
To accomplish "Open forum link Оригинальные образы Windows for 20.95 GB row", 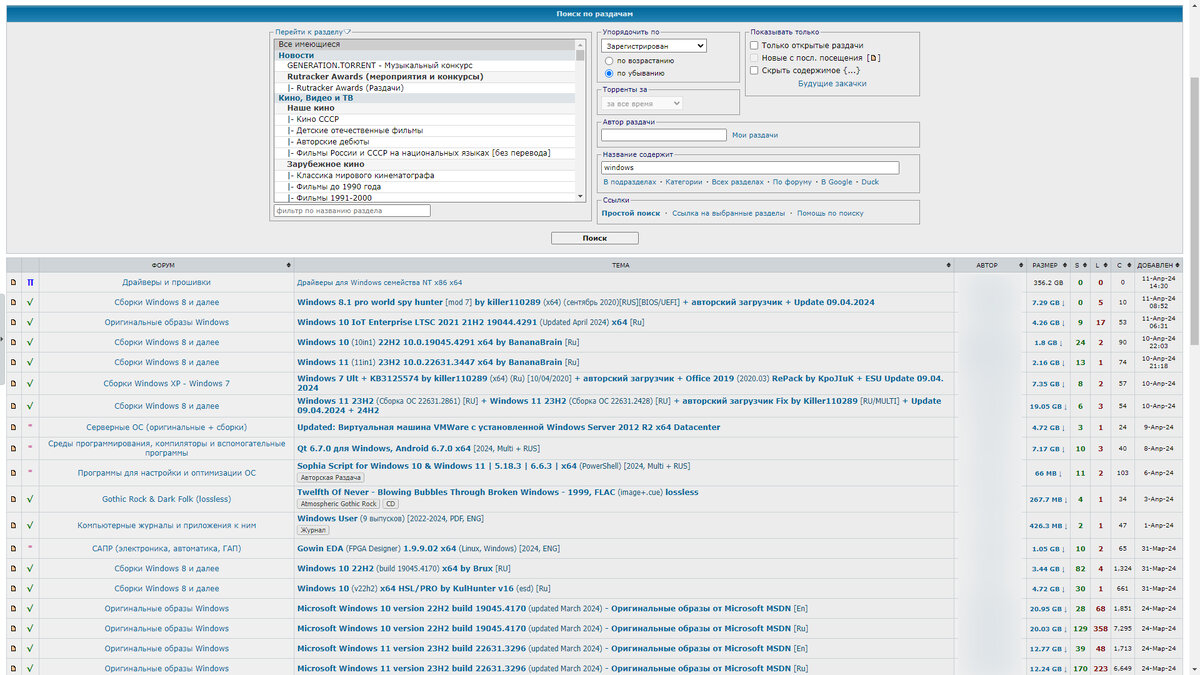I will pos(167,608).
